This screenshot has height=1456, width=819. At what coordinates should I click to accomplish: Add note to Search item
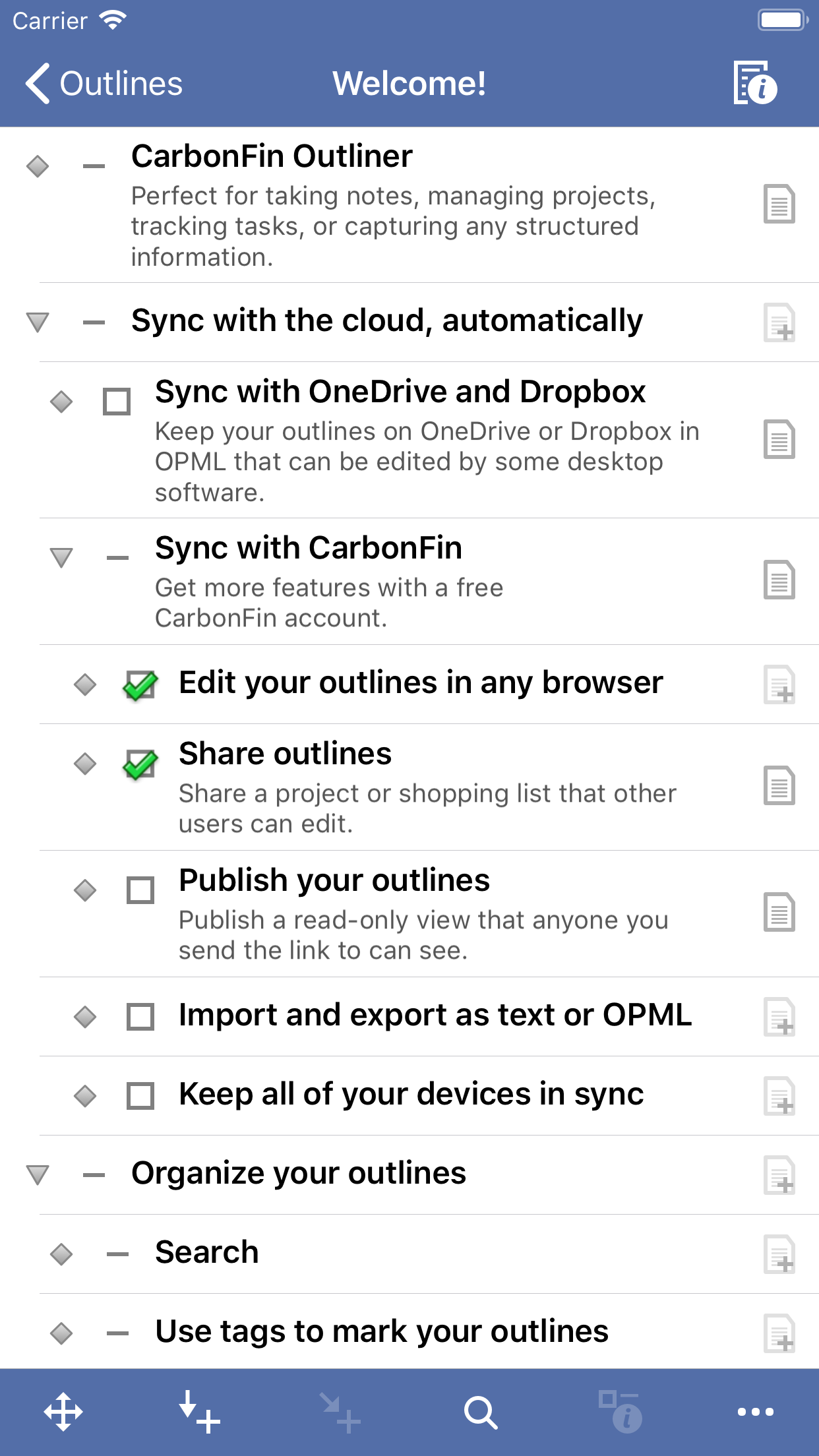779,1254
